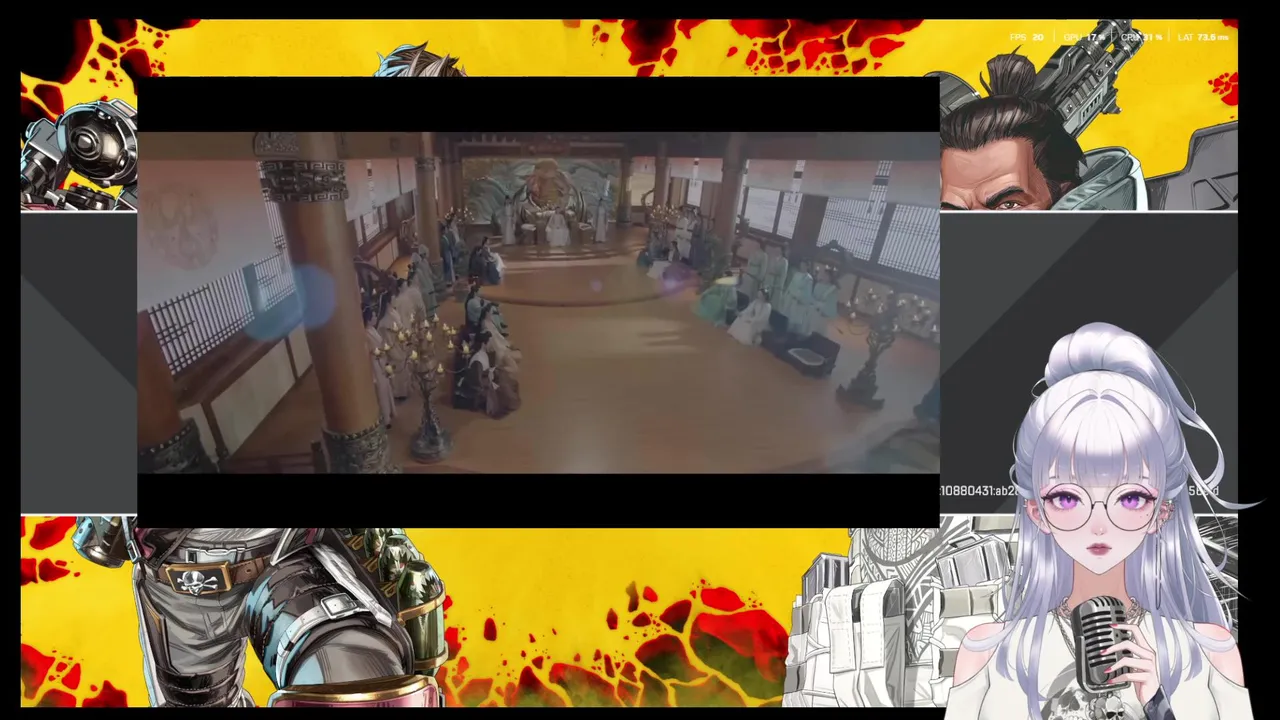The image size is (1280, 720).
Task: Click the embedded video playing in the center
Action: (538, 302)
